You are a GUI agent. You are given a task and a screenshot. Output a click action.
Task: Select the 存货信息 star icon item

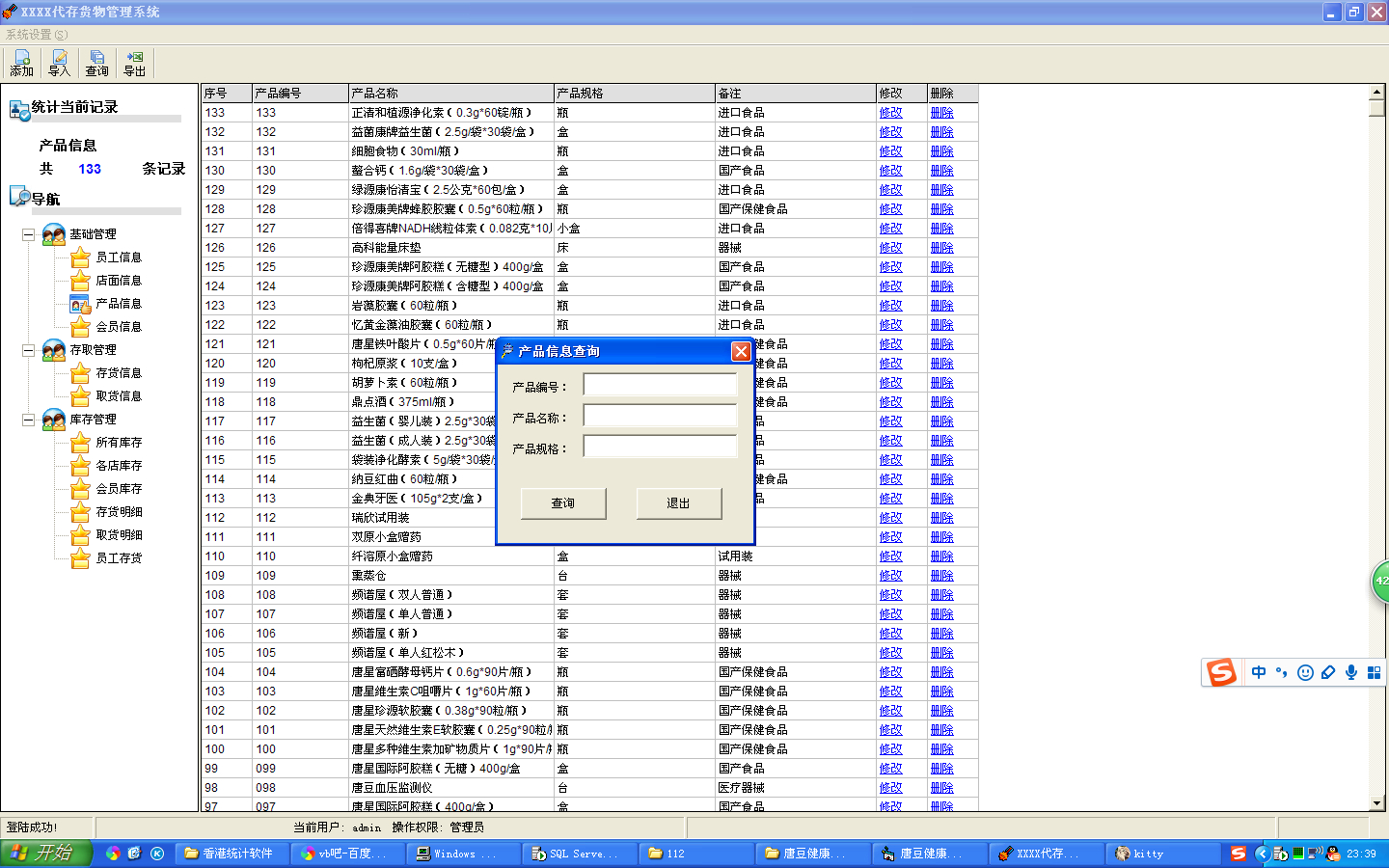[81, 373]
